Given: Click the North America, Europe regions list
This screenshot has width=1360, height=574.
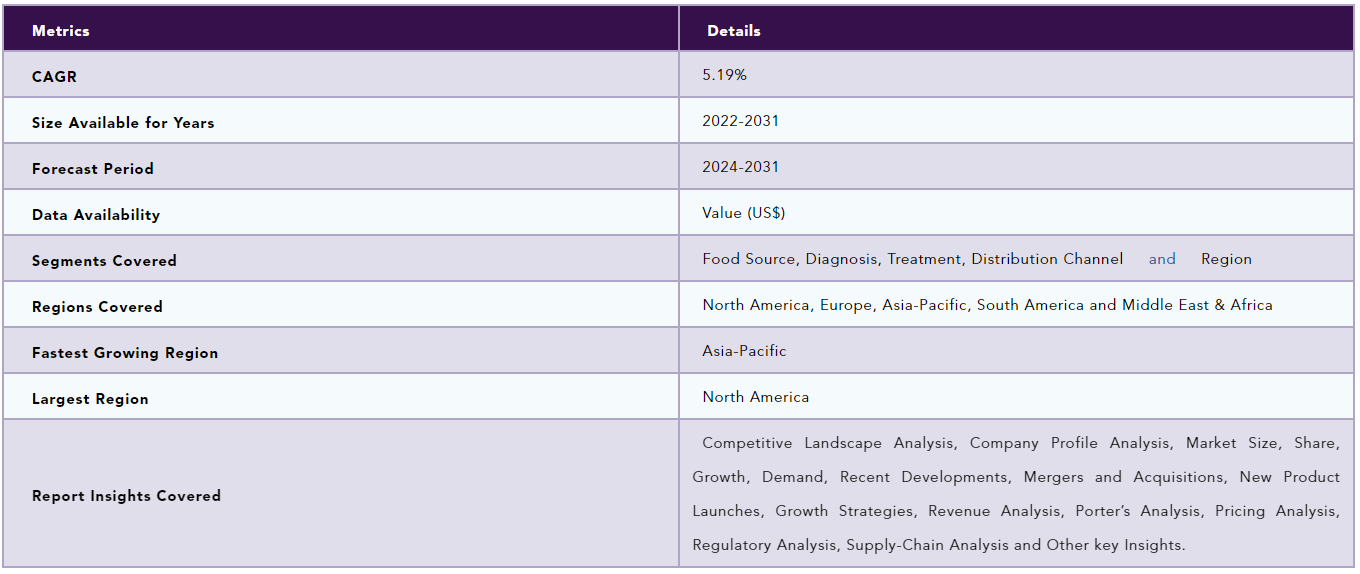Looking at the screenshot, I should point(988,305).
